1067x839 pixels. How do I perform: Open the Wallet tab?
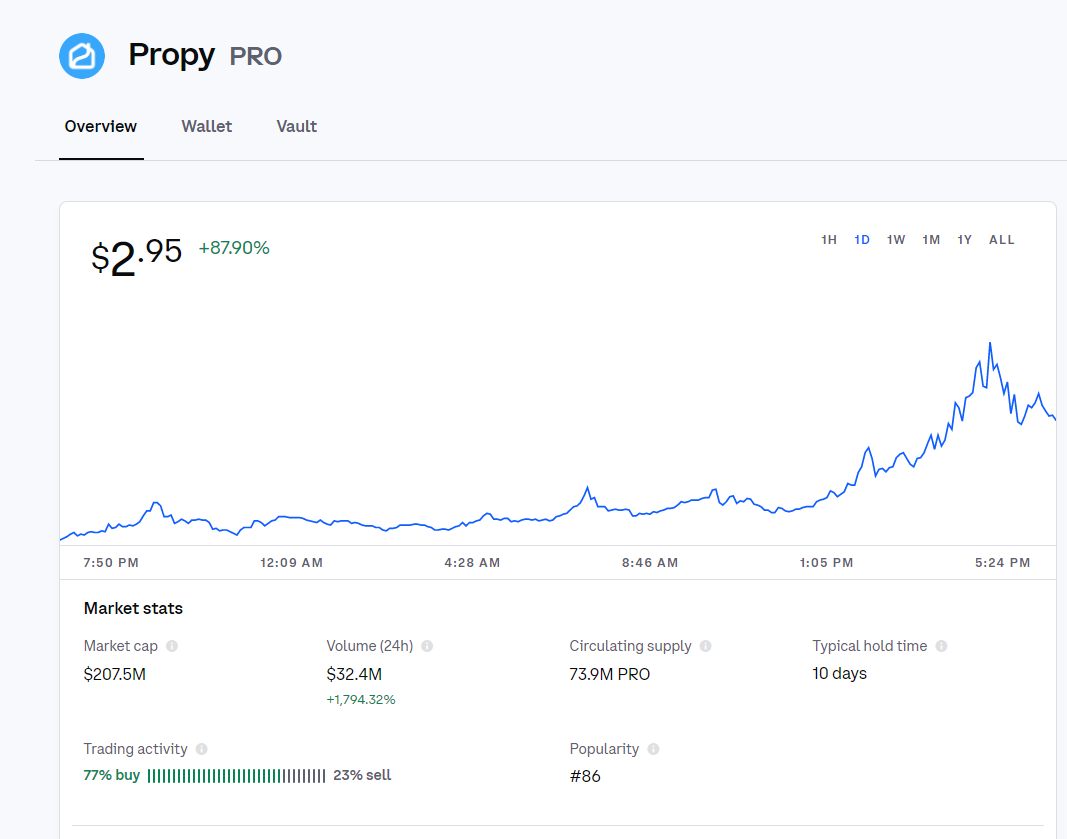(207, 127)
